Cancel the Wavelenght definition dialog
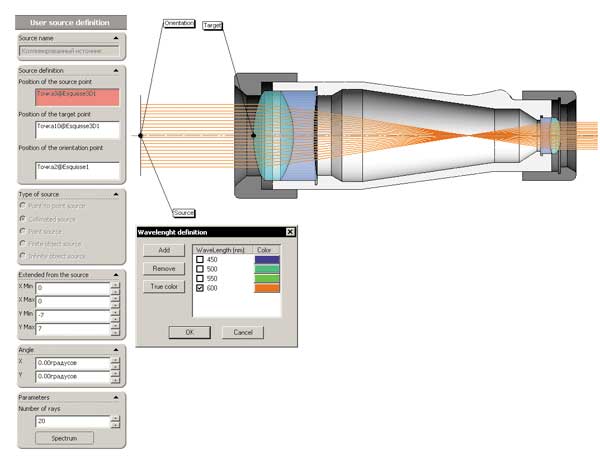This screenshot has width=600, height=464. coord(243,332)
